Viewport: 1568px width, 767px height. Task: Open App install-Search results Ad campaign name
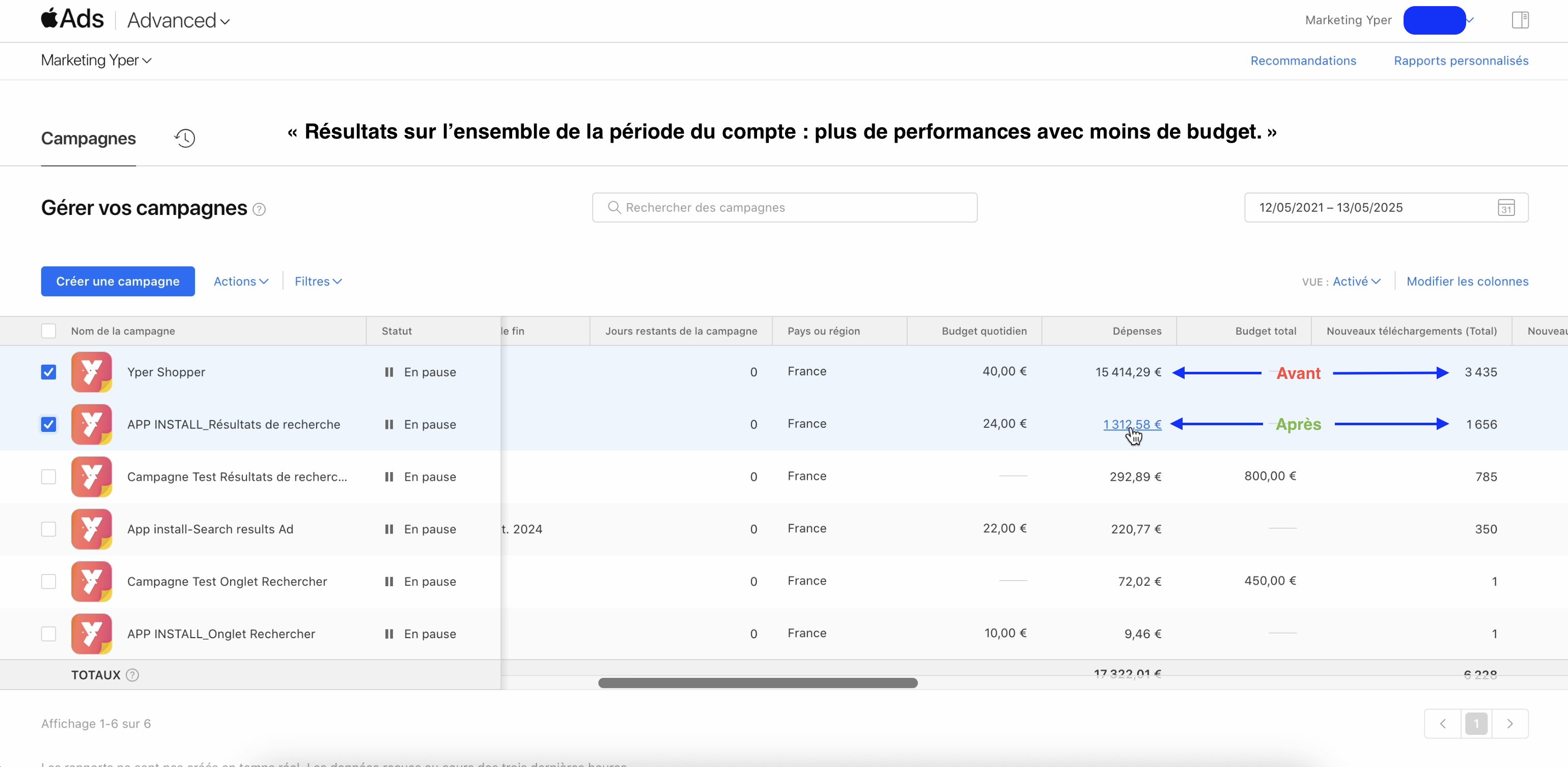pyautogui.click(x=210, y=529)
